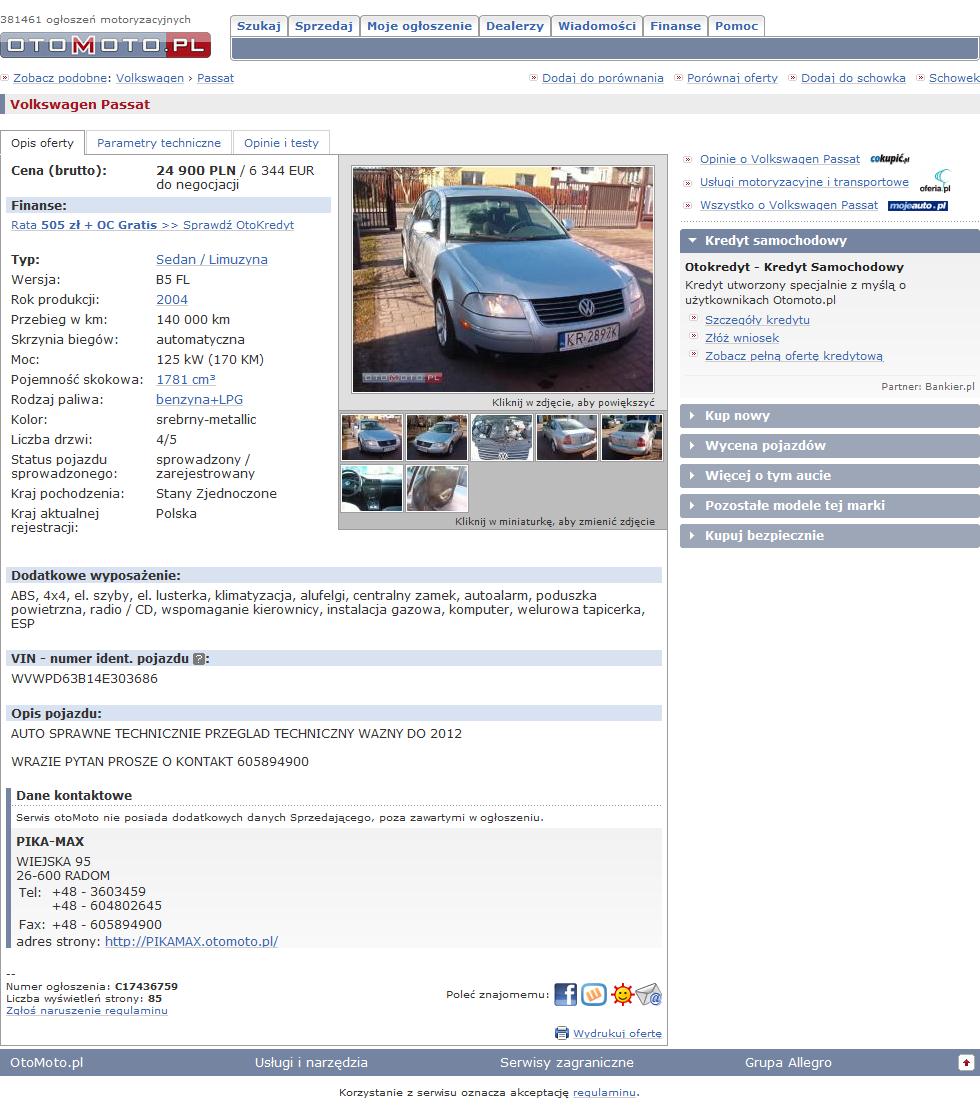Click the Wydrukuj ofertę link

[618, 1033]
